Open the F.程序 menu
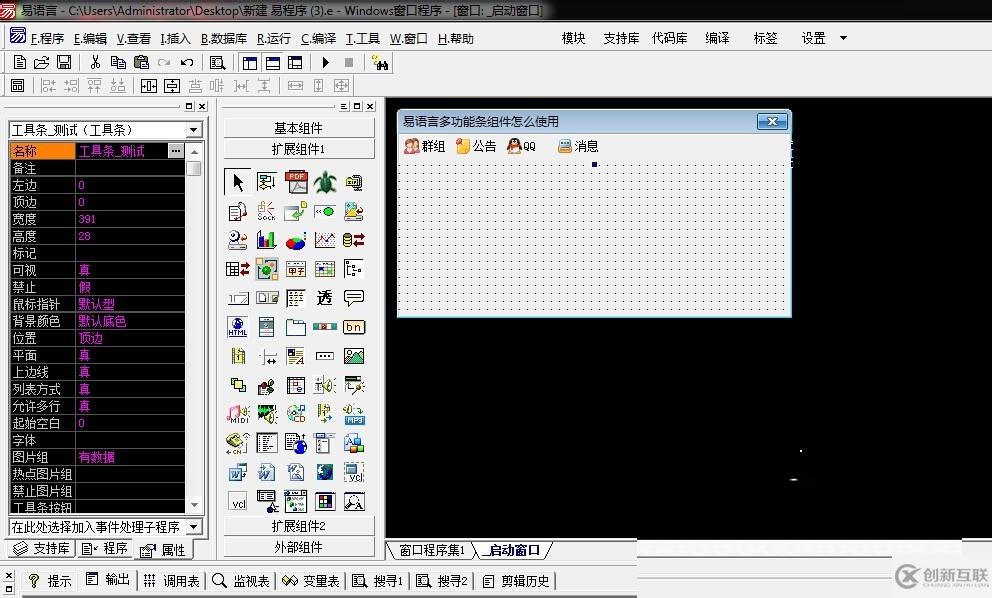Screen dimensions: 992x598 (x=47, y=39)
